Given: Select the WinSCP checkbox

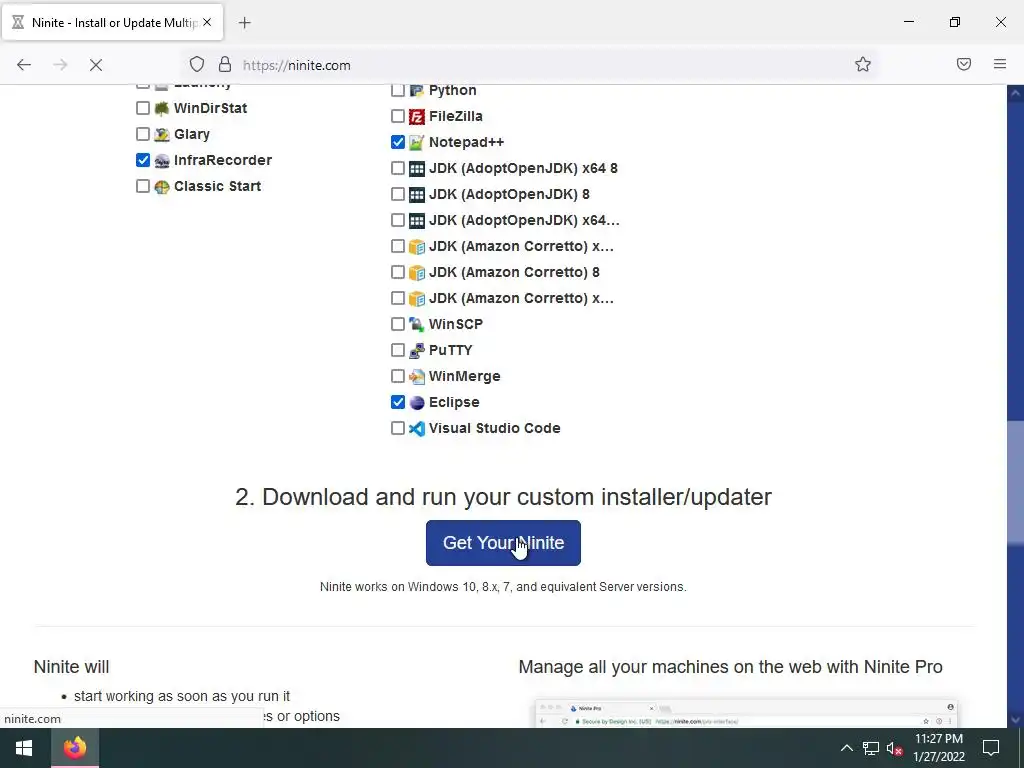Looking at the screenshot, I should click(x=398, y=324).
